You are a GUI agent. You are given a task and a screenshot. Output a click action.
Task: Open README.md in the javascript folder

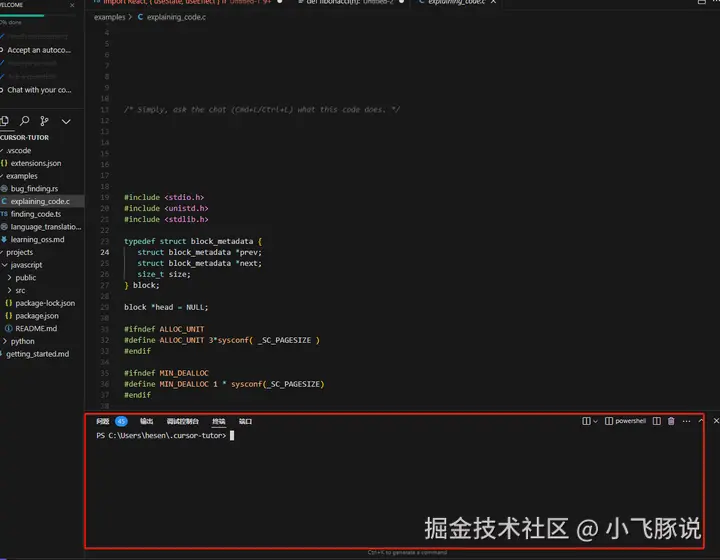tap(36, 328)
